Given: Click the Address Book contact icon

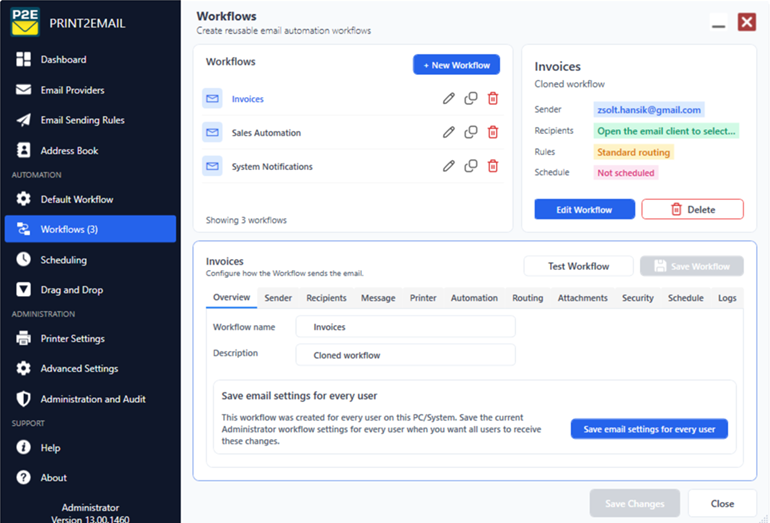Looking at the screenshot, I should pos(23,150).
